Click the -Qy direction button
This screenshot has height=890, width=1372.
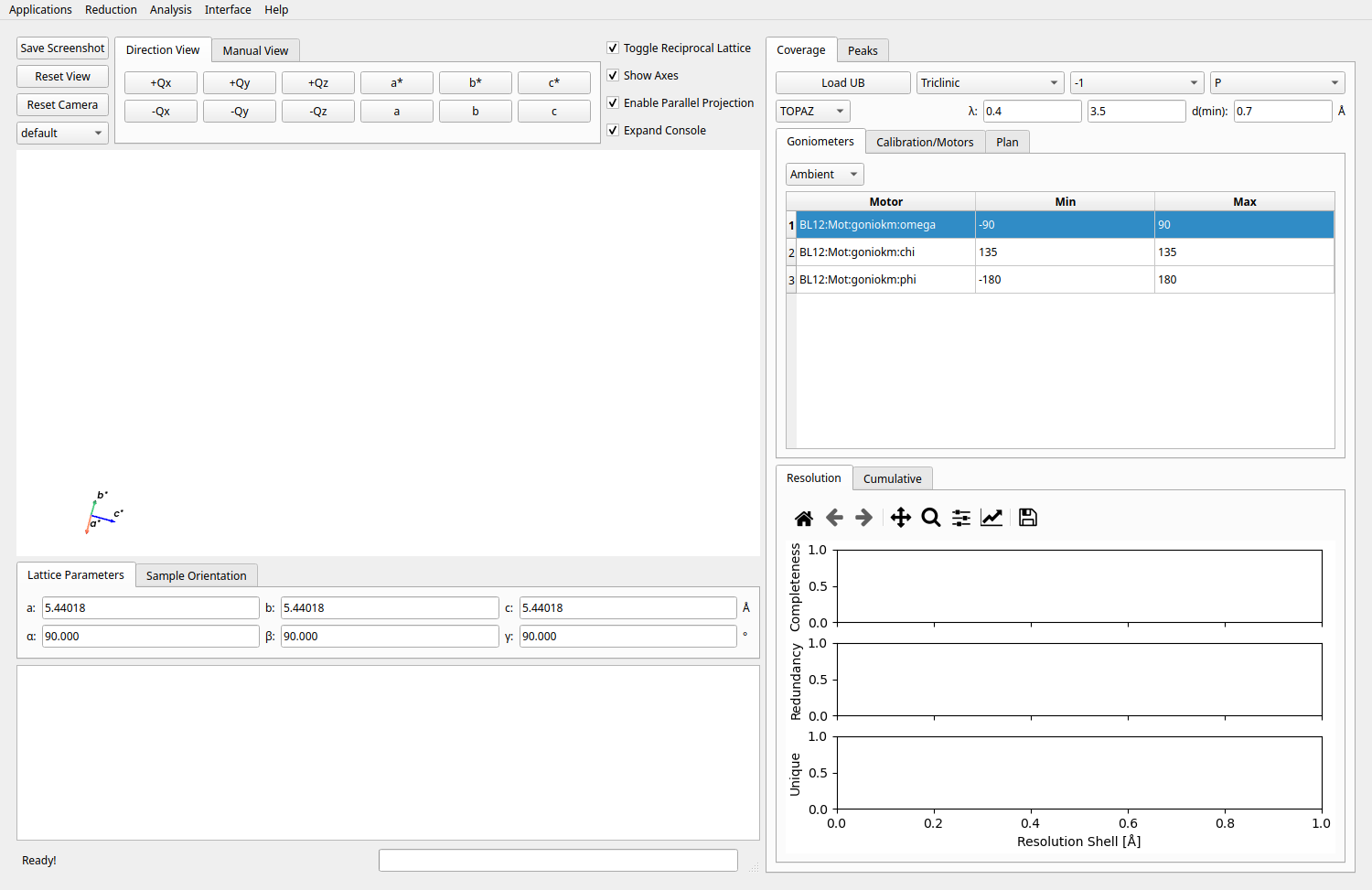240,112
